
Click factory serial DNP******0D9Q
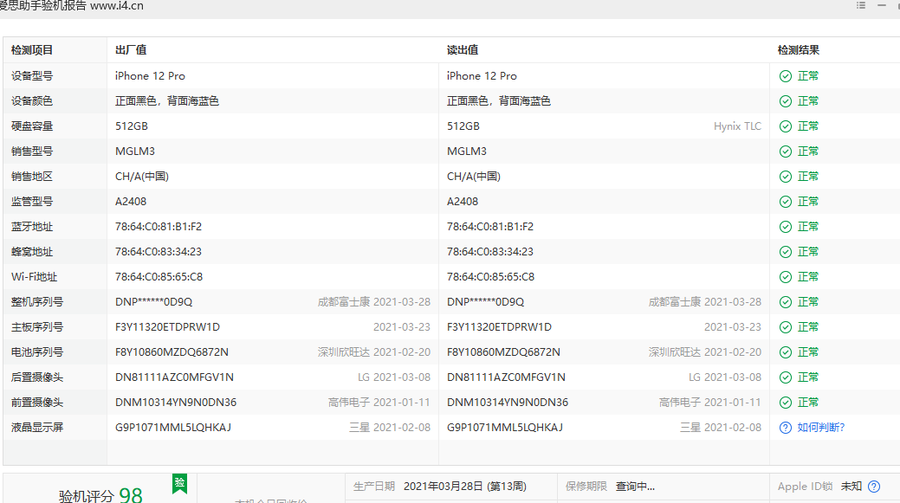click(154, 301)
